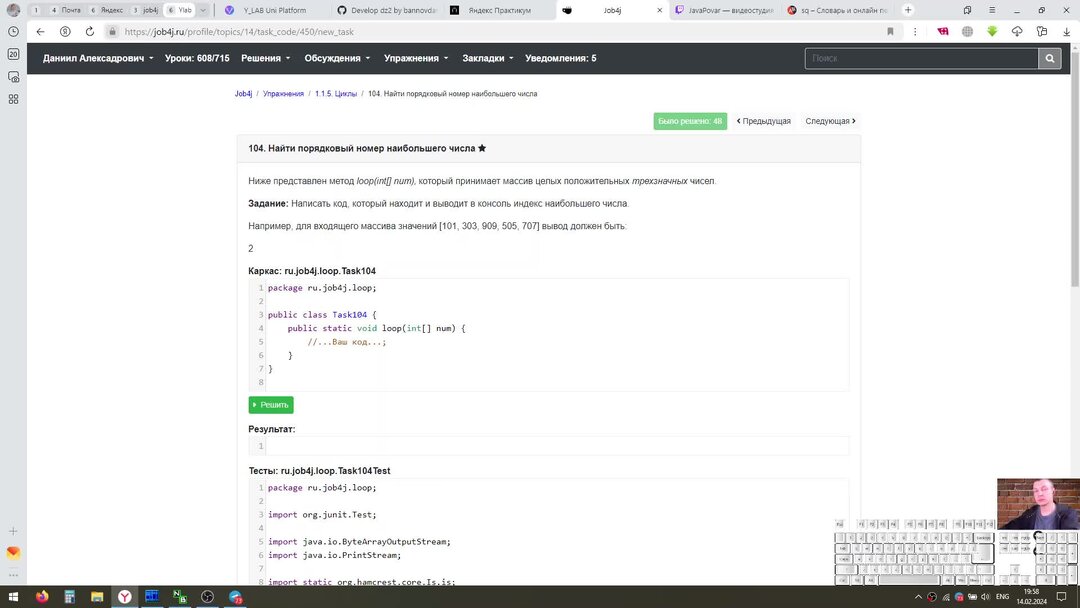Open browser downloads icon
The height and width of the screenshot is (608, 1080).
coord(1066,32)
